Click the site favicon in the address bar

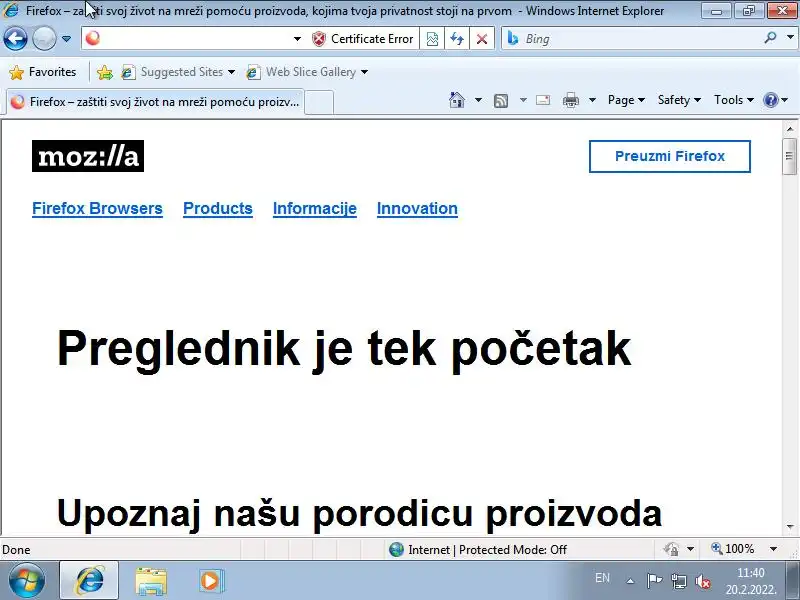pos(93,38)
